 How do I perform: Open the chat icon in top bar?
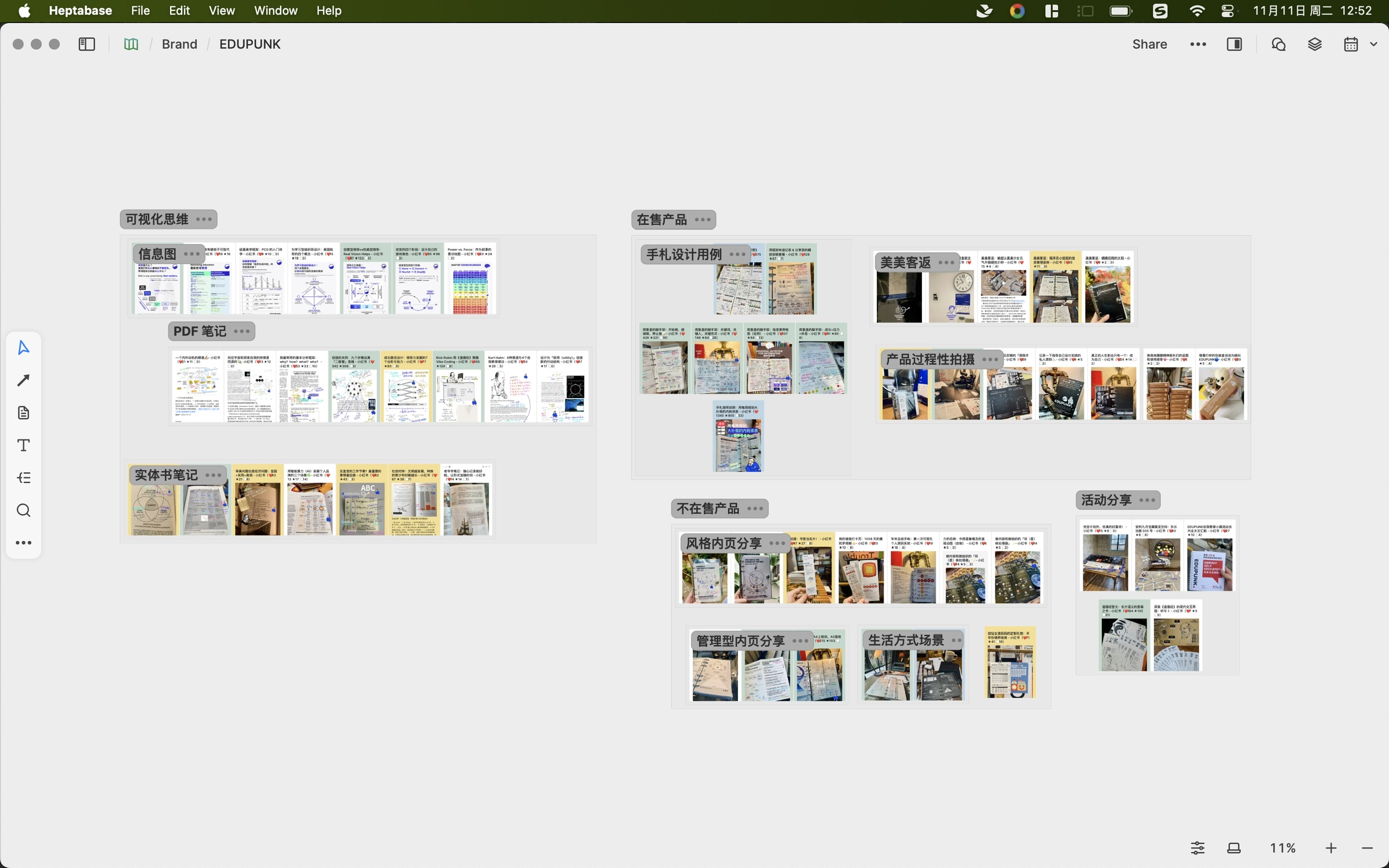[x=1278, y=45]
